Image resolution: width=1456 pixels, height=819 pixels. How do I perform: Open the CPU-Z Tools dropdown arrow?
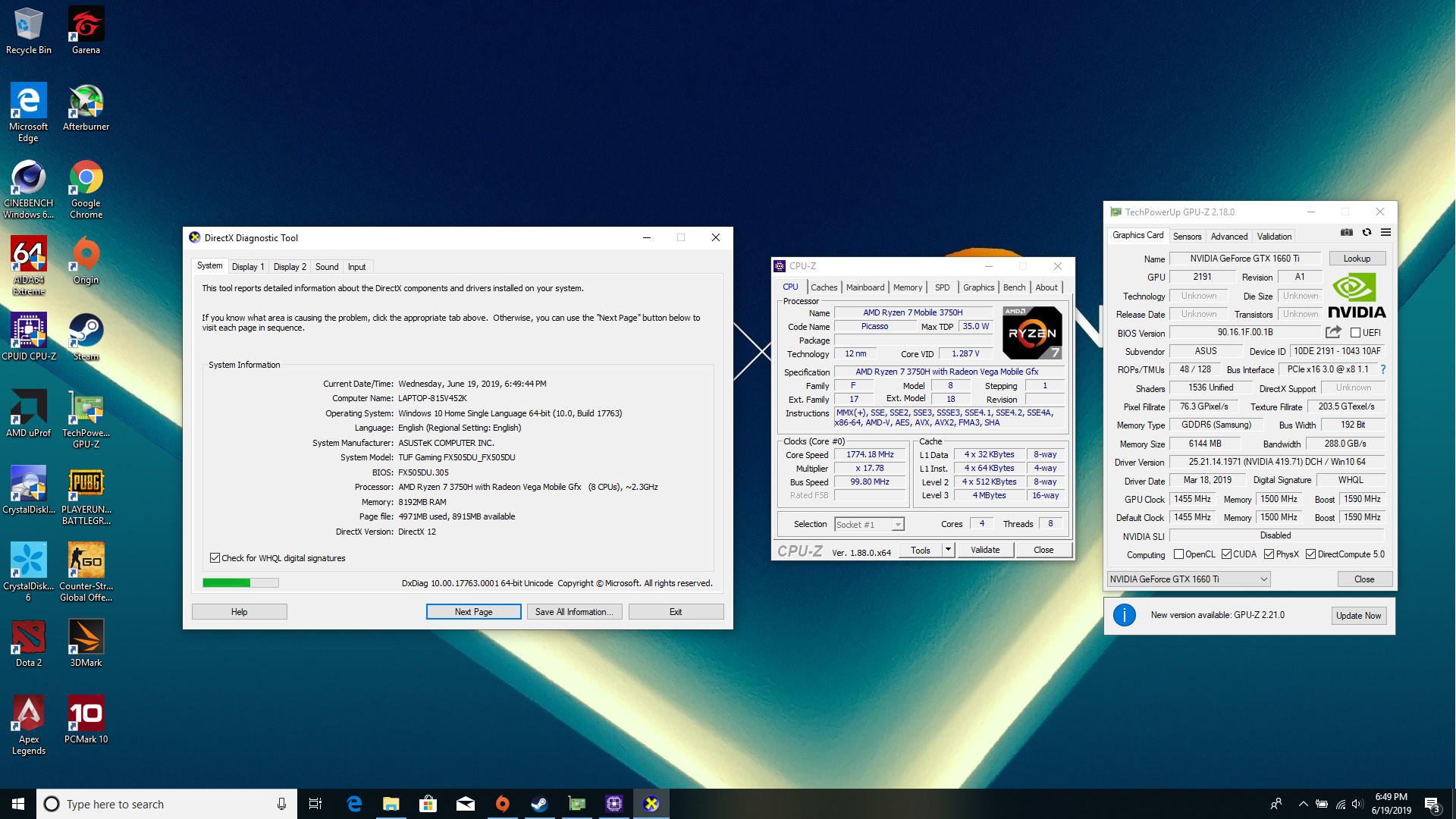[x=948, y=550]
